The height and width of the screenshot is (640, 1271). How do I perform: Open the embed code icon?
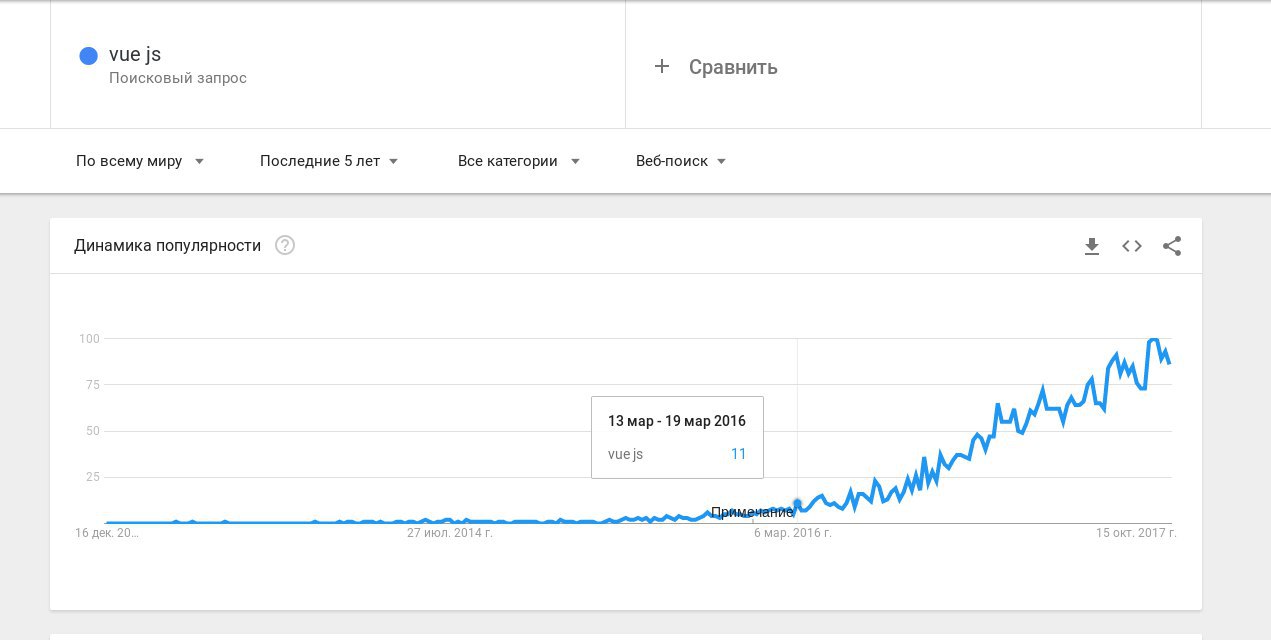click(x=1132, y=246)
